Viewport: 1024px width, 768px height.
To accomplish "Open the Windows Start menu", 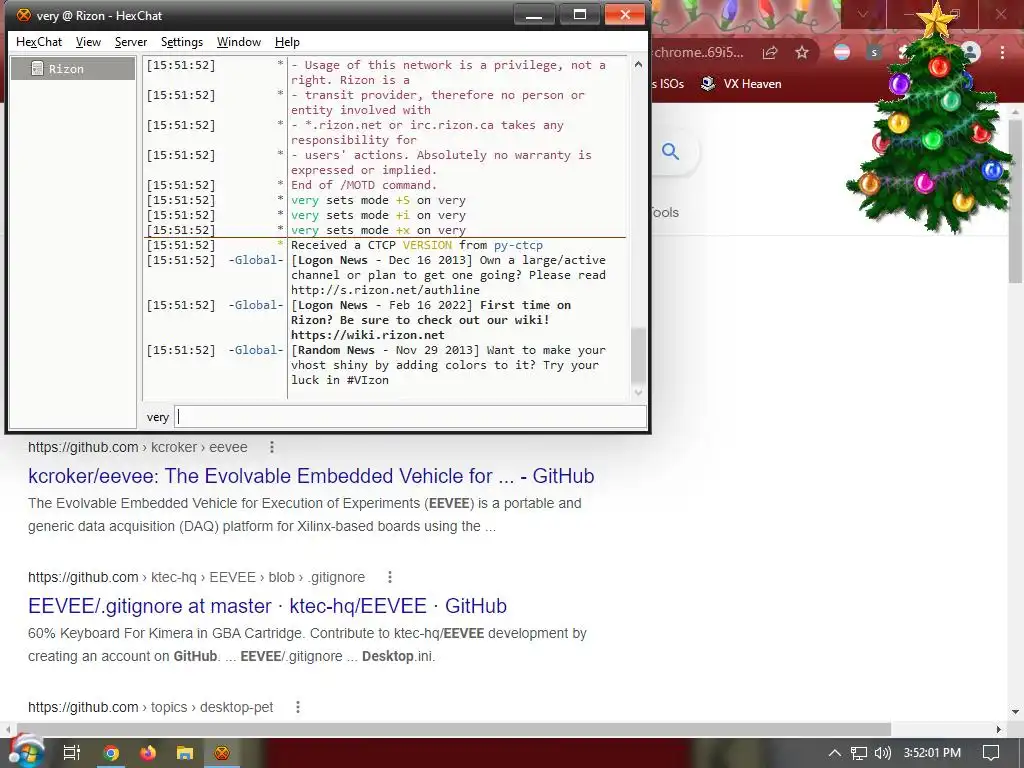I will tap(26, 752).
